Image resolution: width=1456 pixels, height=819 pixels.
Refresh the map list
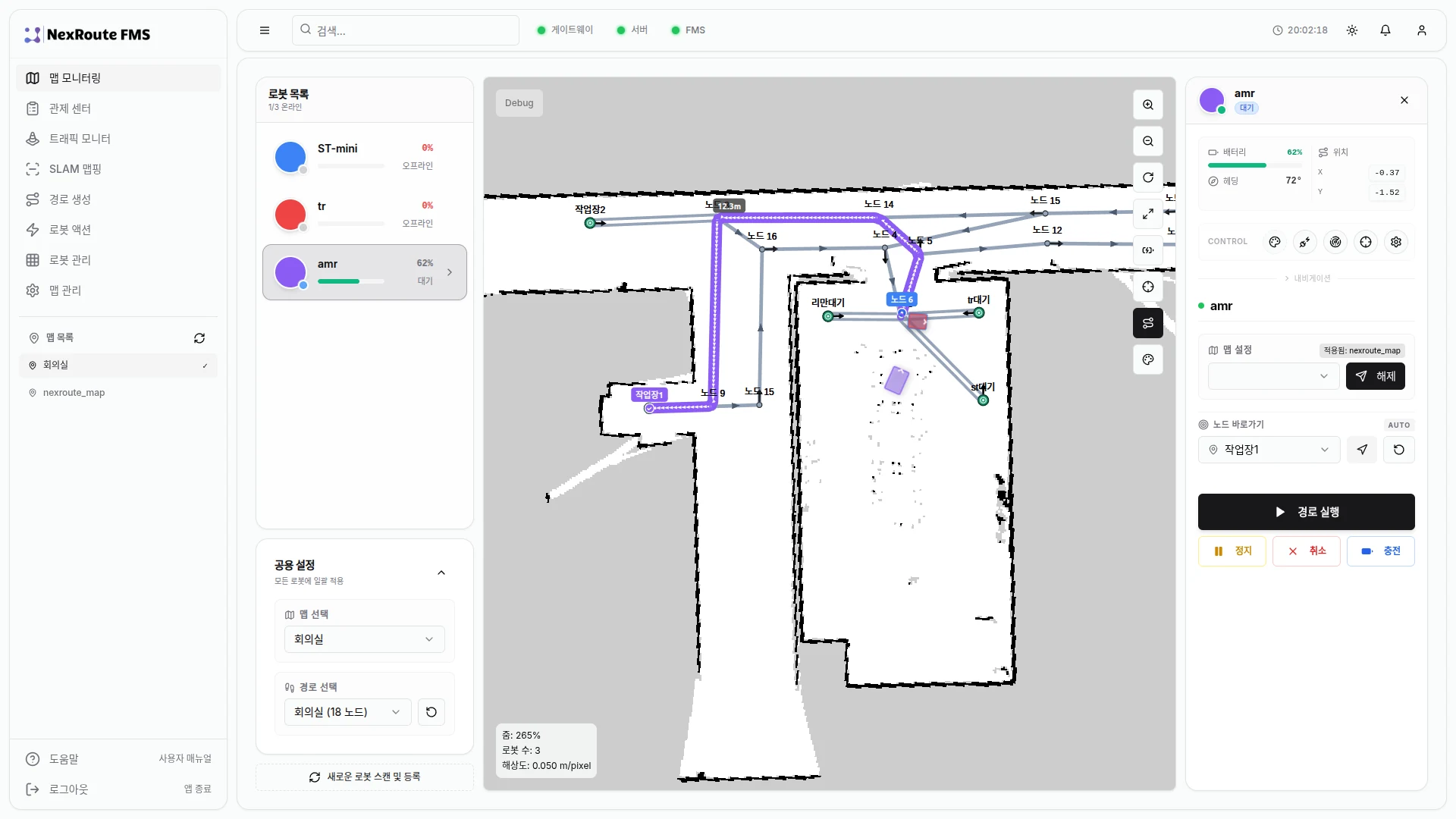click(x=199, y=338)
